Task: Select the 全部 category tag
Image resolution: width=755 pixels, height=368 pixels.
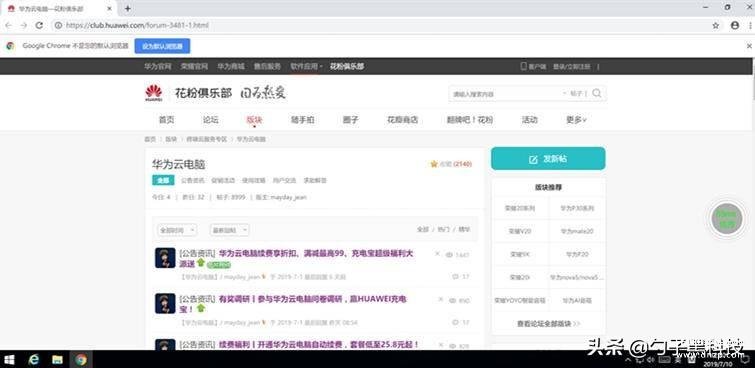Action: click(x=163, y=181)
